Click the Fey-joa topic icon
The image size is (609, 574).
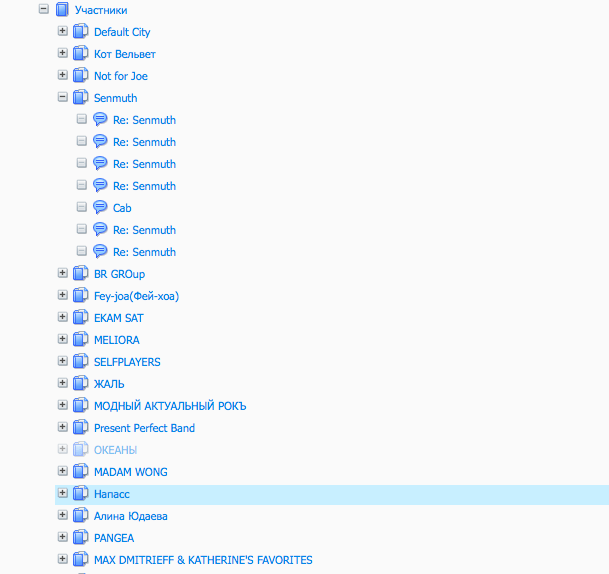click(x=80, y=296)
